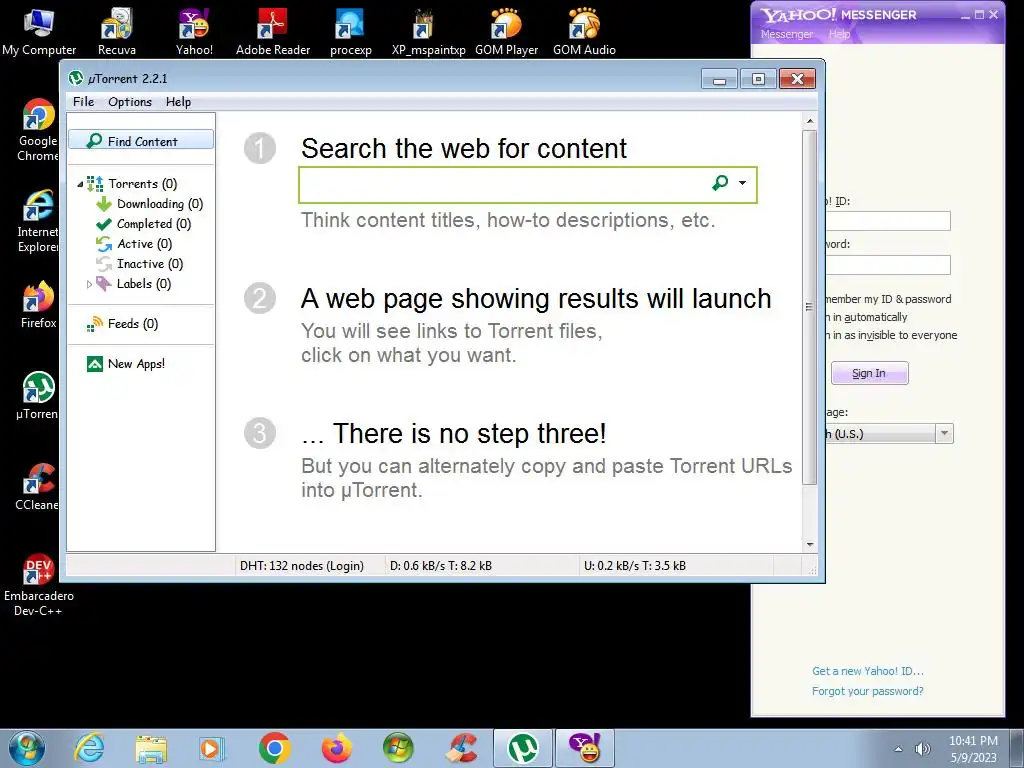This screenshot has width=1024, height=768.
Task: Launch Adobe Reader desktop shortcut
Action: click(x=272, y=31)
